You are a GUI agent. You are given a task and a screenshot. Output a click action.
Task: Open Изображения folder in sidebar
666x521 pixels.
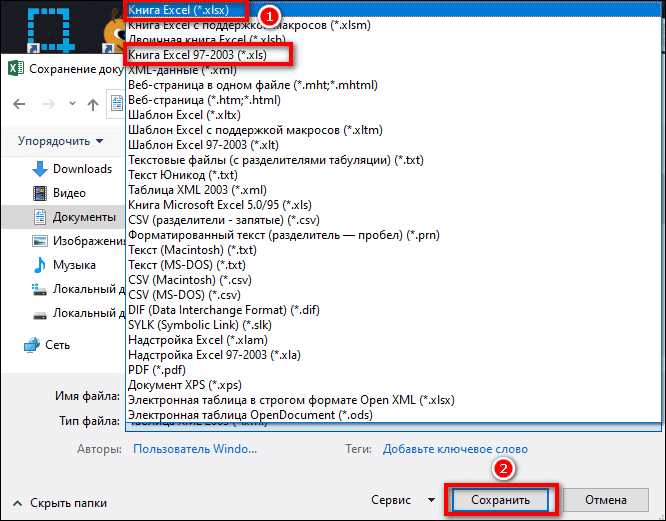[x=79, y=241]
